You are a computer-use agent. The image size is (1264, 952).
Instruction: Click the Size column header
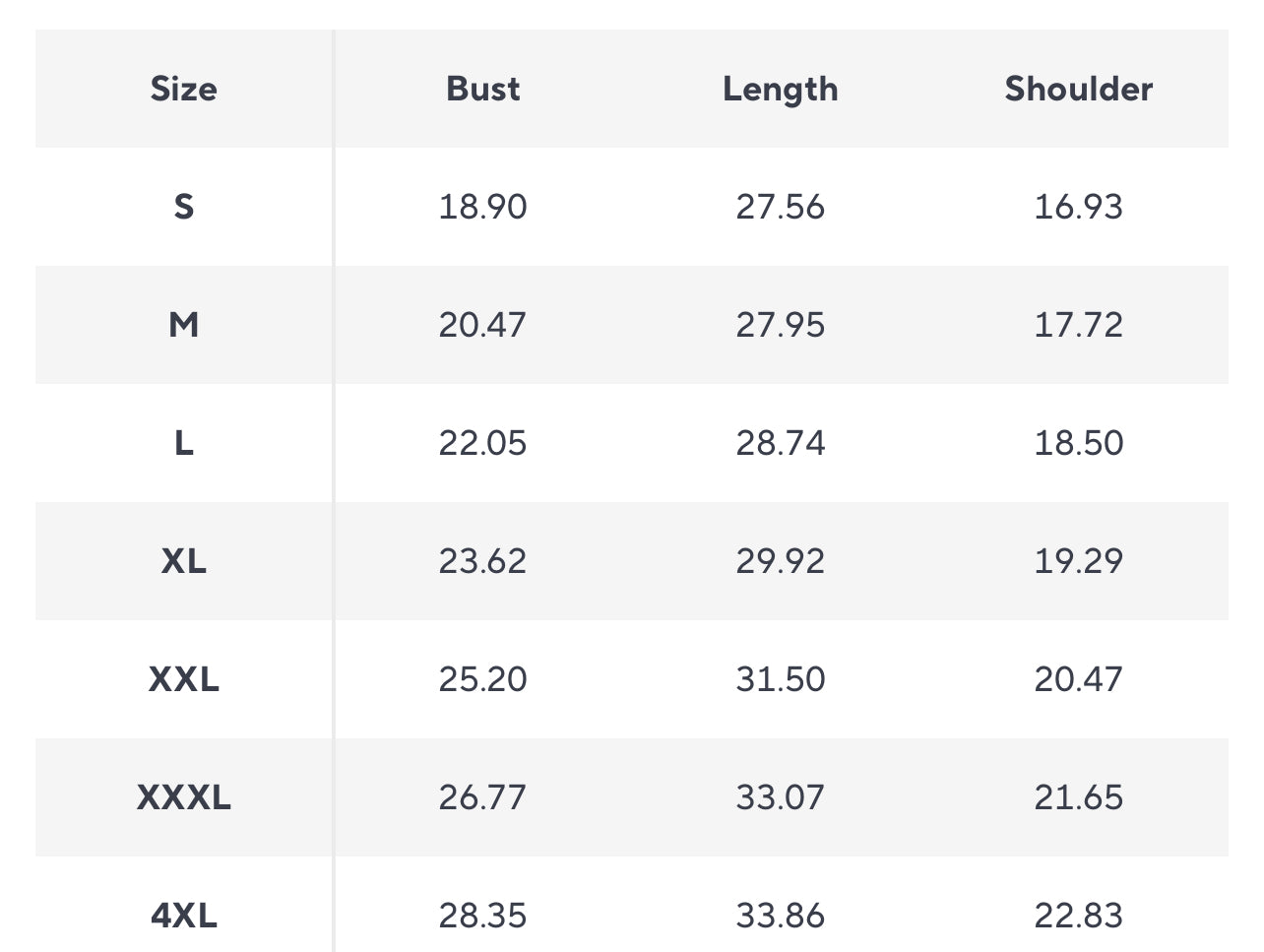click(184, 89)
